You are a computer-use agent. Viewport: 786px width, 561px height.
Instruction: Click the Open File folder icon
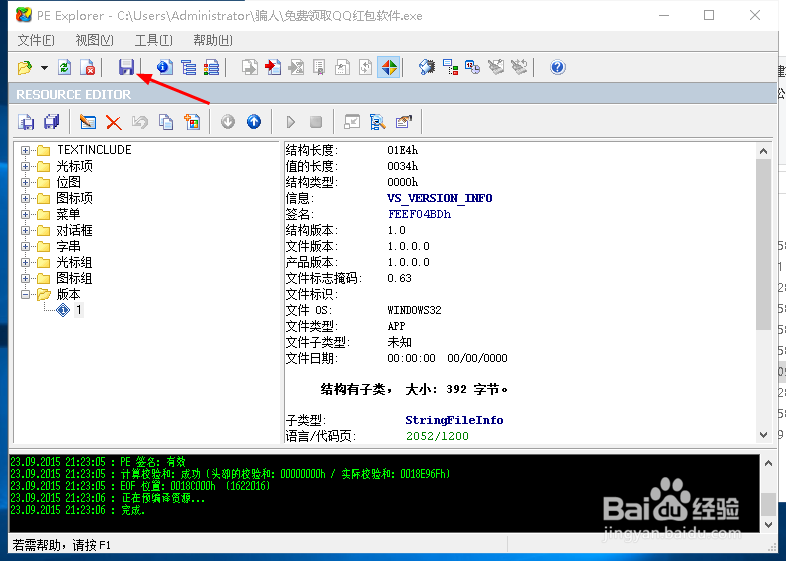pyautogui.click(x=25, y=67)
